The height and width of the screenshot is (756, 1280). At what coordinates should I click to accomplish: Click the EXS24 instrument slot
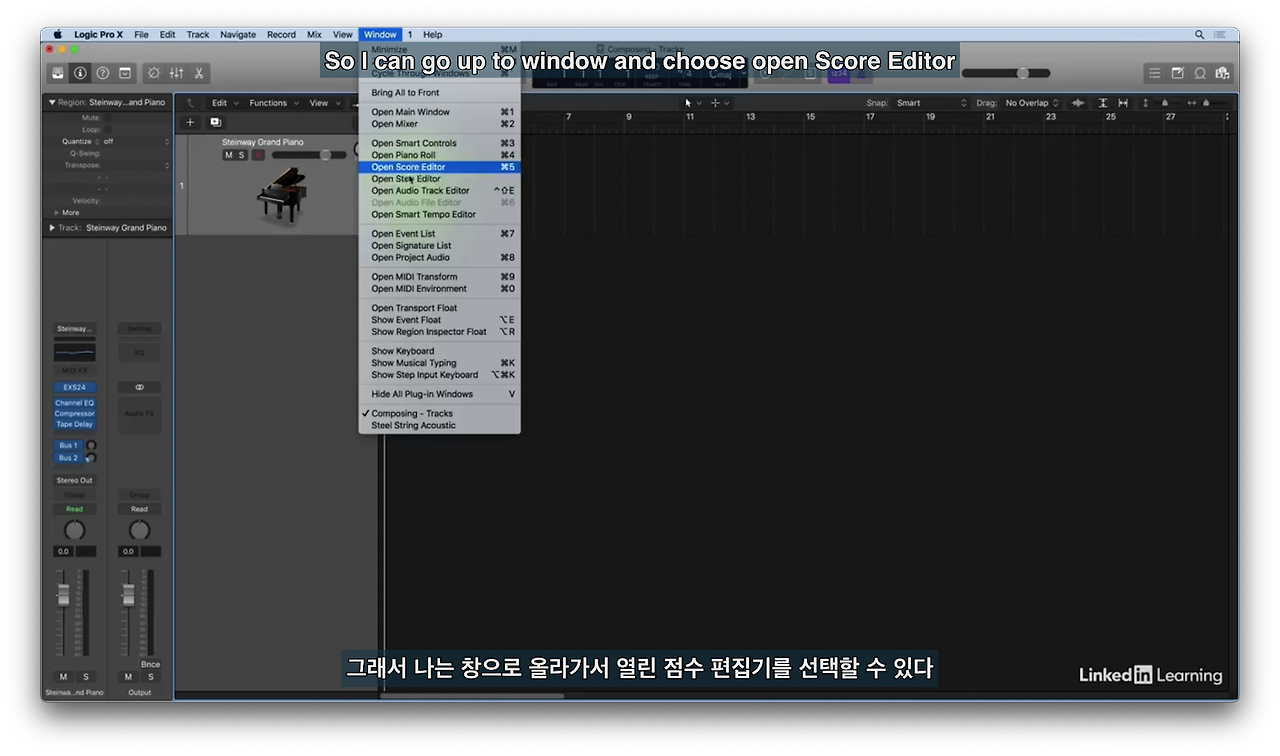[x=74, y=387]
